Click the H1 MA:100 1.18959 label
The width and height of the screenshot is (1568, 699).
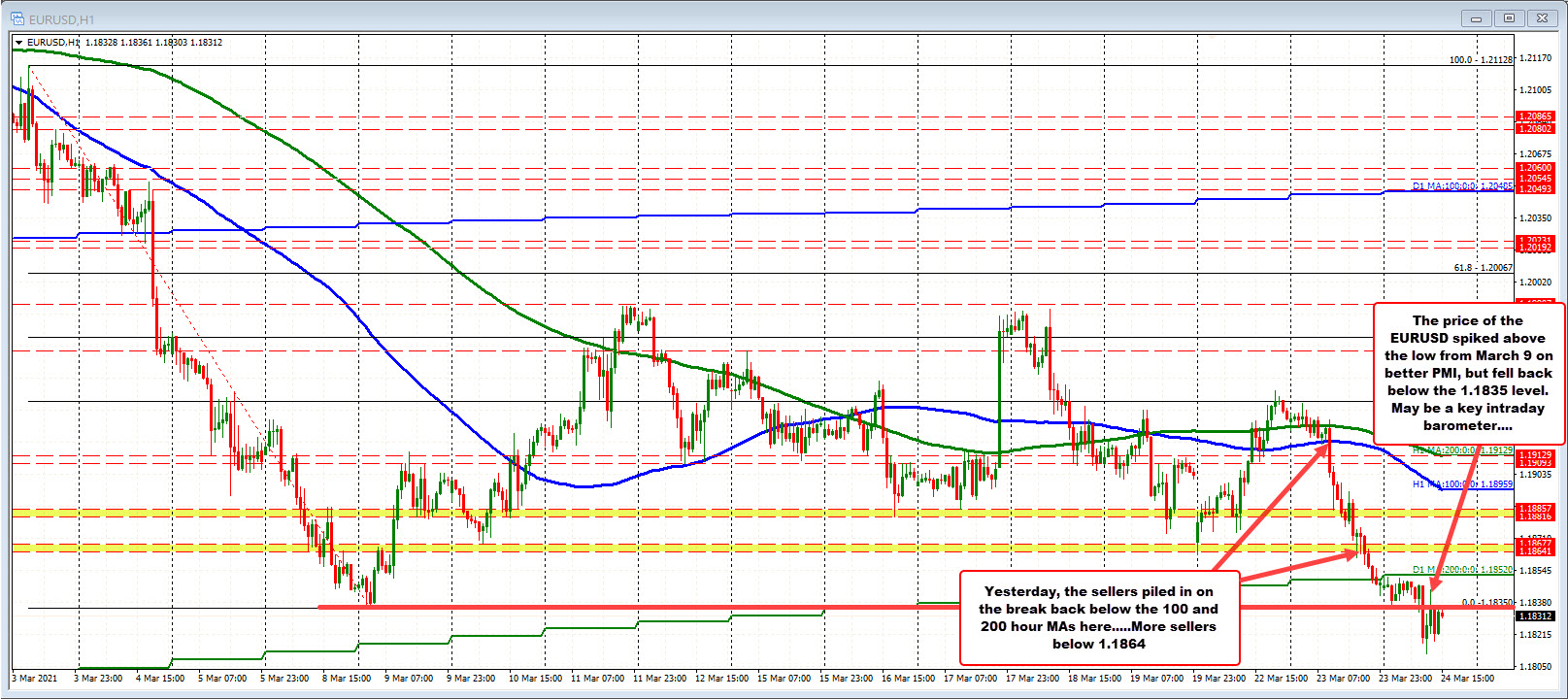pos(1462,484)
